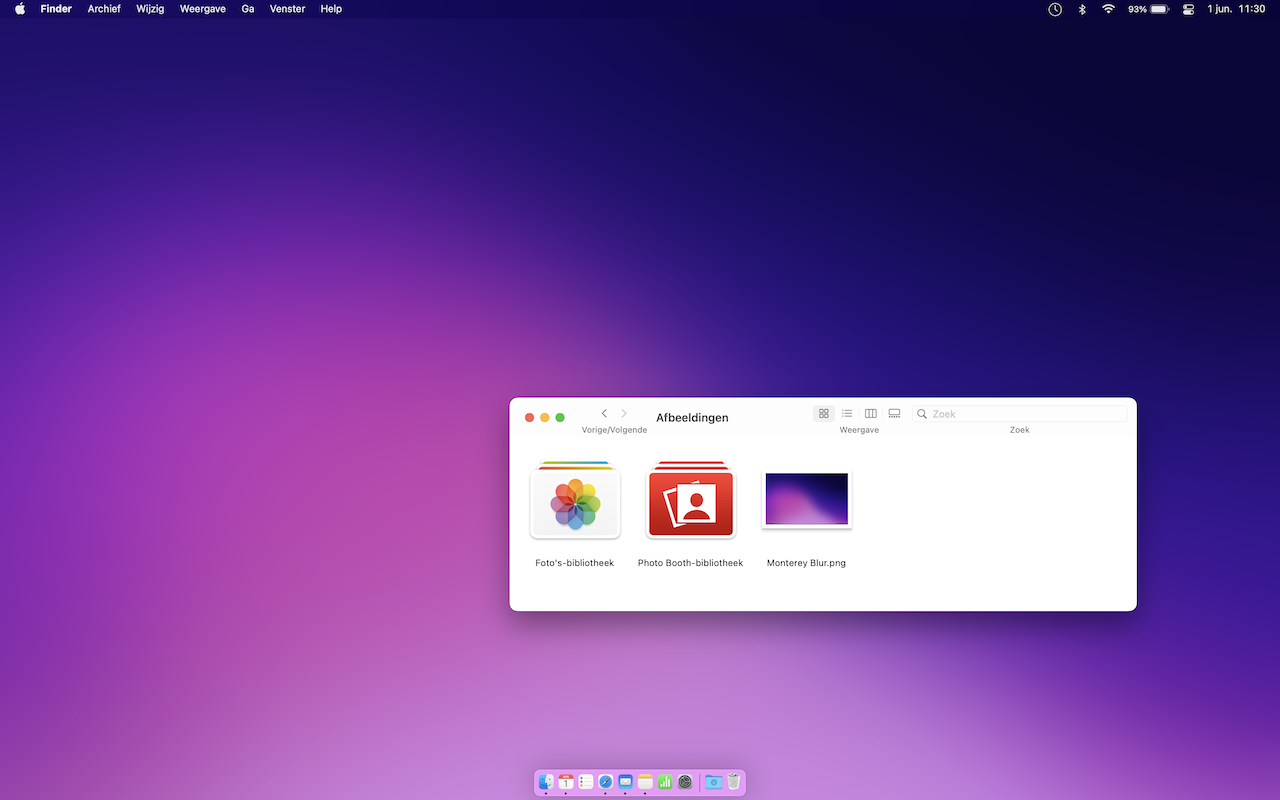
Task: Open the Wi-Fi status menu
Action: point(1108,9)
